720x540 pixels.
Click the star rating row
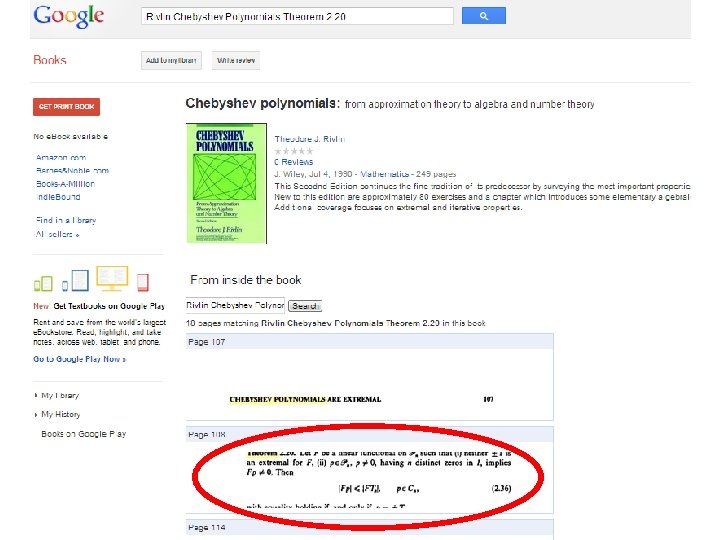click(x=294, y=151)
